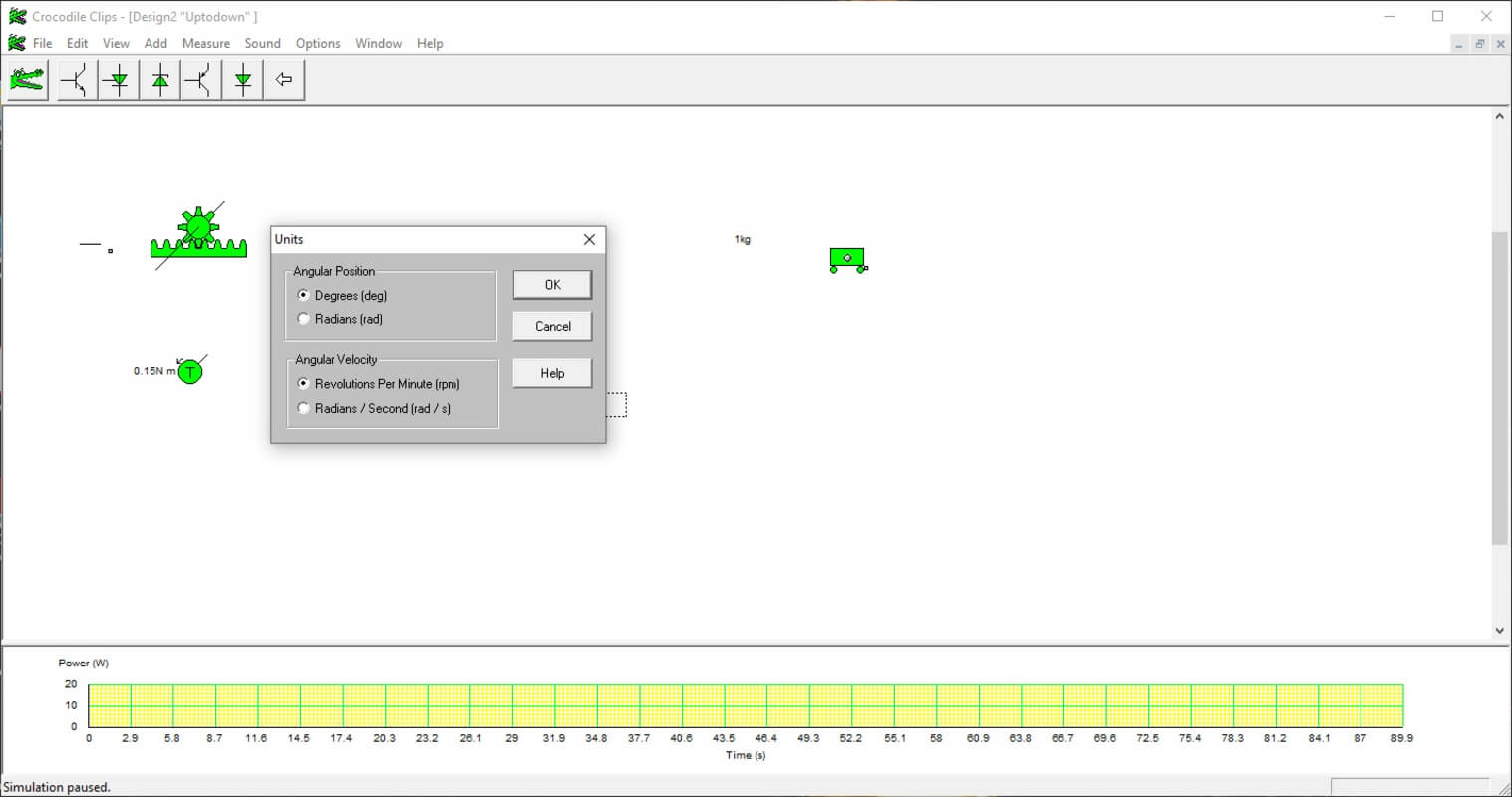Open the Measure menu
1512x797 pixels.
point(205,43)
